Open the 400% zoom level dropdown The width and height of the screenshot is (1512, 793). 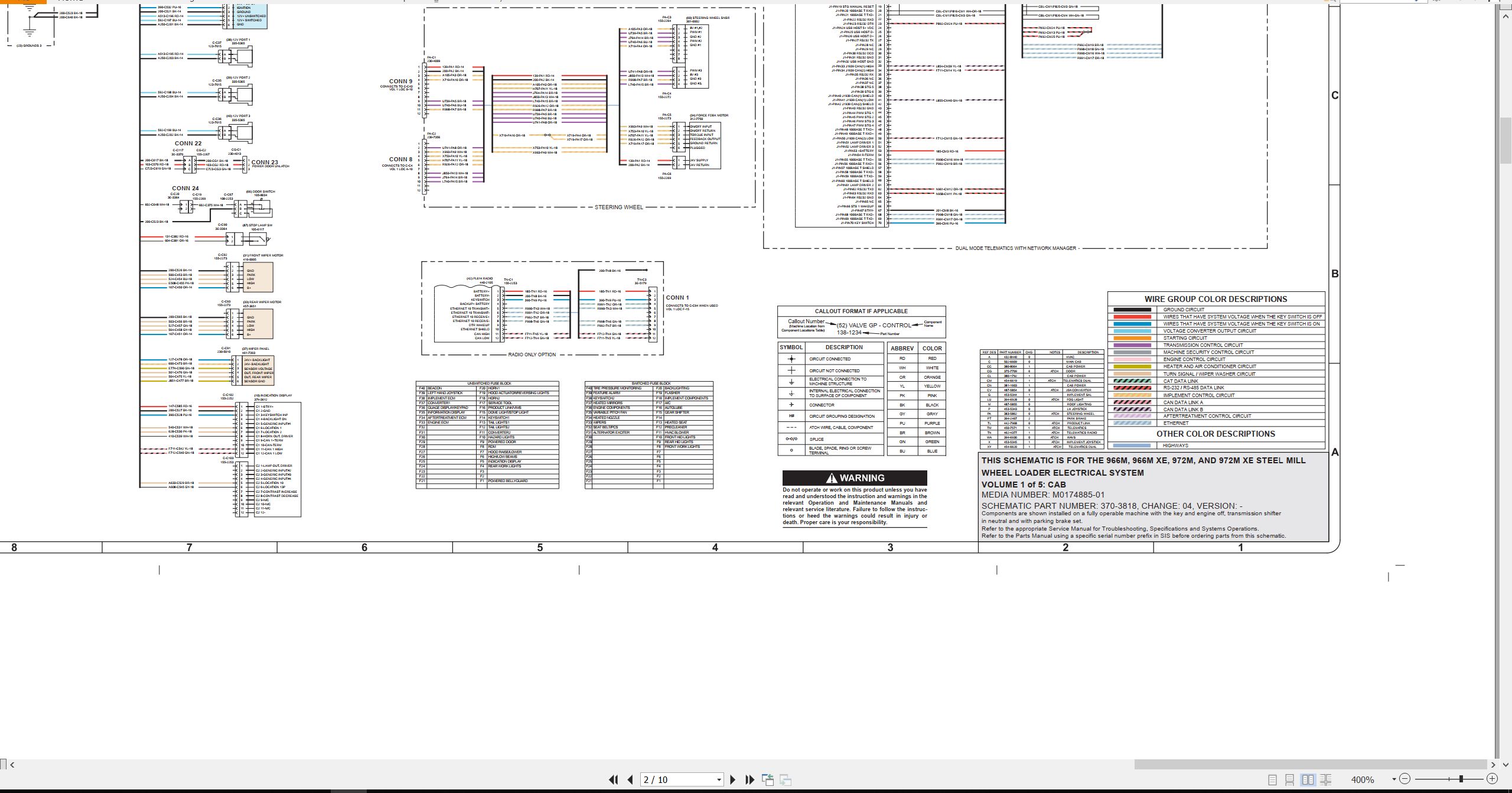(x=1394, y=779)
